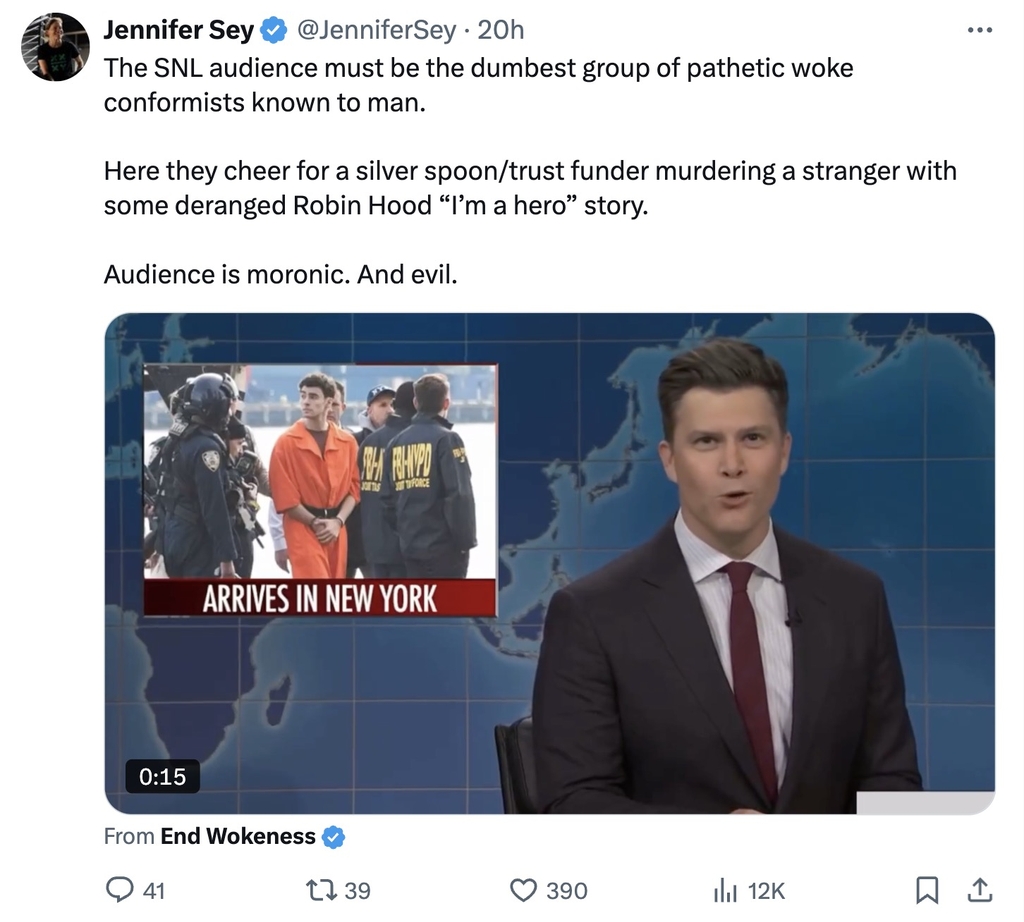Open the three-dot more options menu

pyautogui.click(x=980, y=30)
